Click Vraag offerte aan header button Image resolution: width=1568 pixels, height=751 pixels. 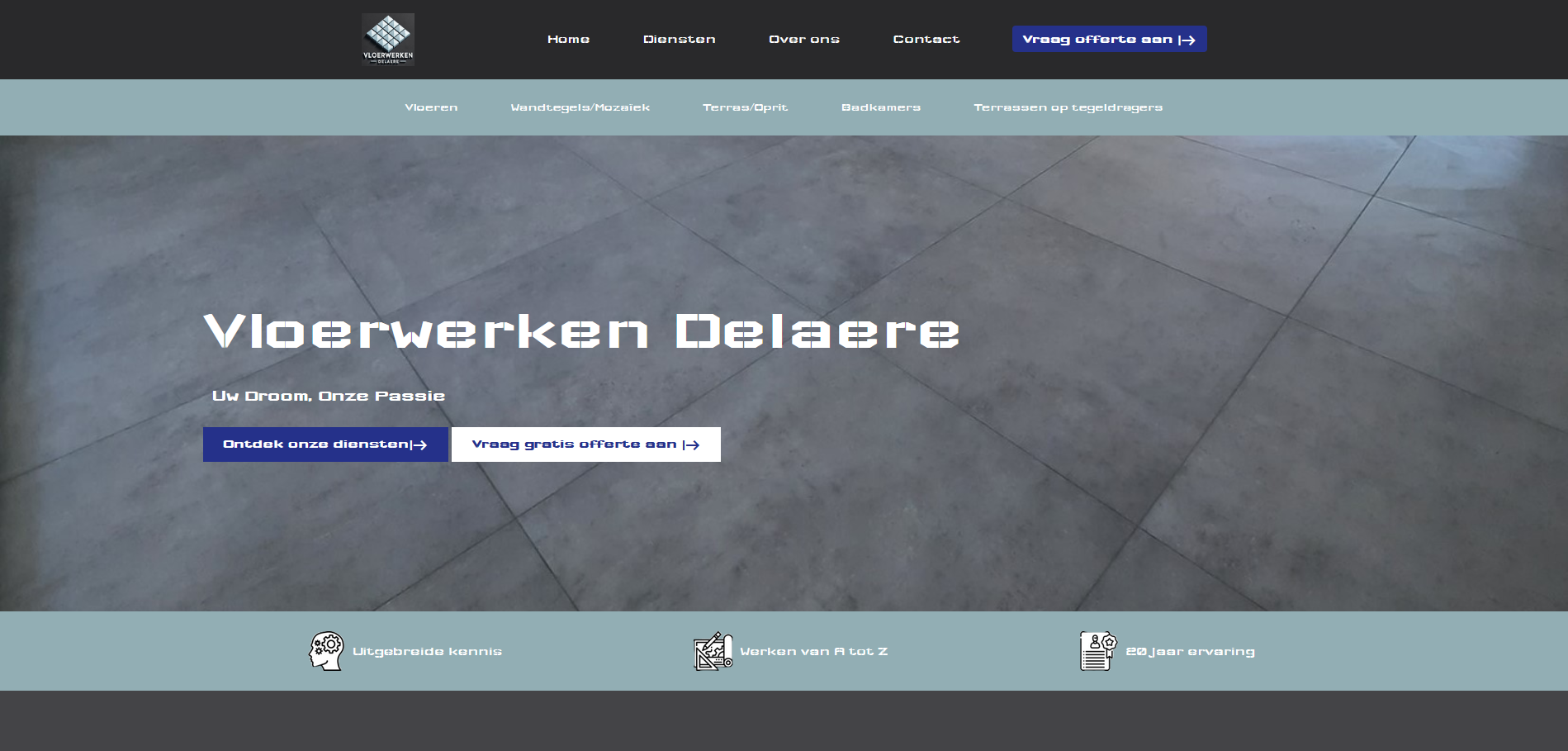point(1109,39)
